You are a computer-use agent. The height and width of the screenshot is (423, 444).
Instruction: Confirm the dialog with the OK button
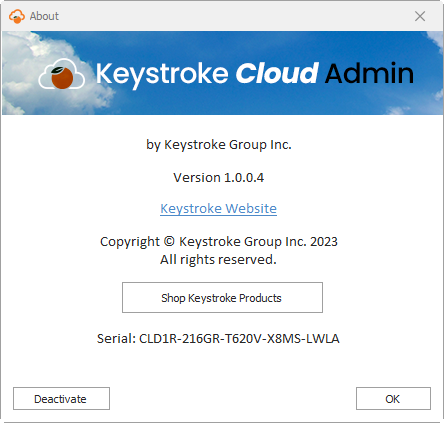393,399
